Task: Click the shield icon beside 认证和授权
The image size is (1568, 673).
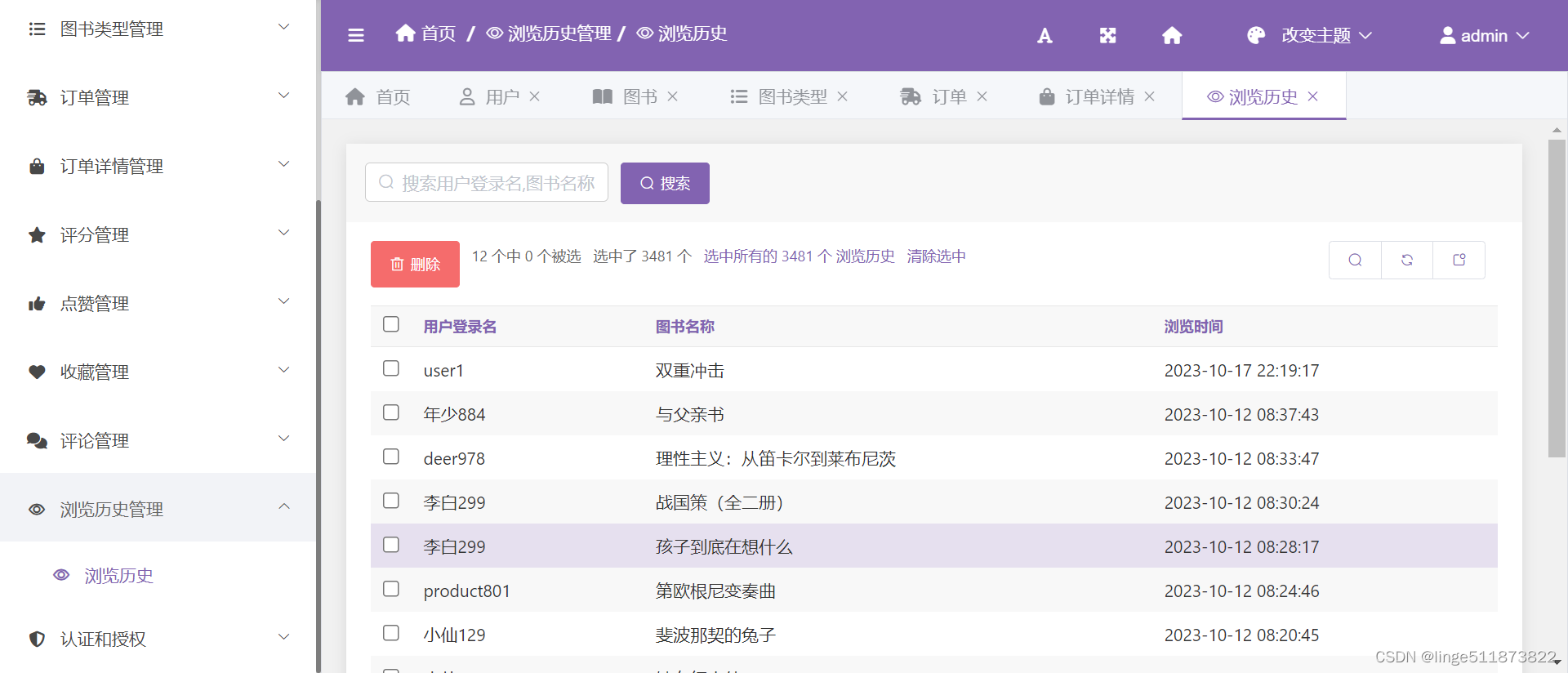Action: tap(37, 639)
